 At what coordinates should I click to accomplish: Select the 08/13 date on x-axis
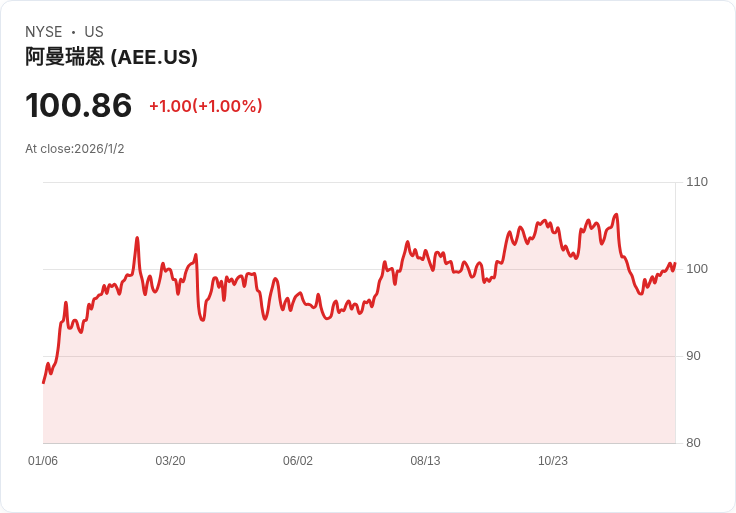tap(425, 461)
